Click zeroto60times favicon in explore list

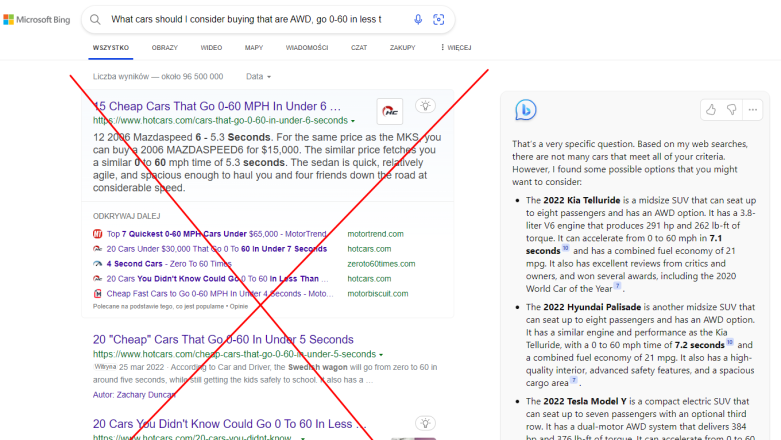click(98, 264)
